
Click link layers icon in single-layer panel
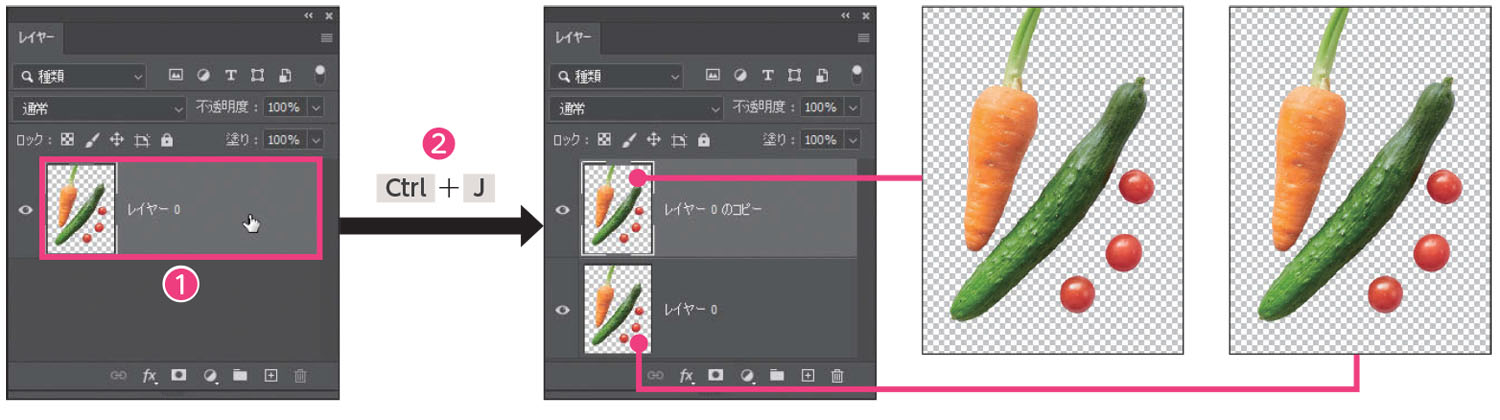coord(119,376)
